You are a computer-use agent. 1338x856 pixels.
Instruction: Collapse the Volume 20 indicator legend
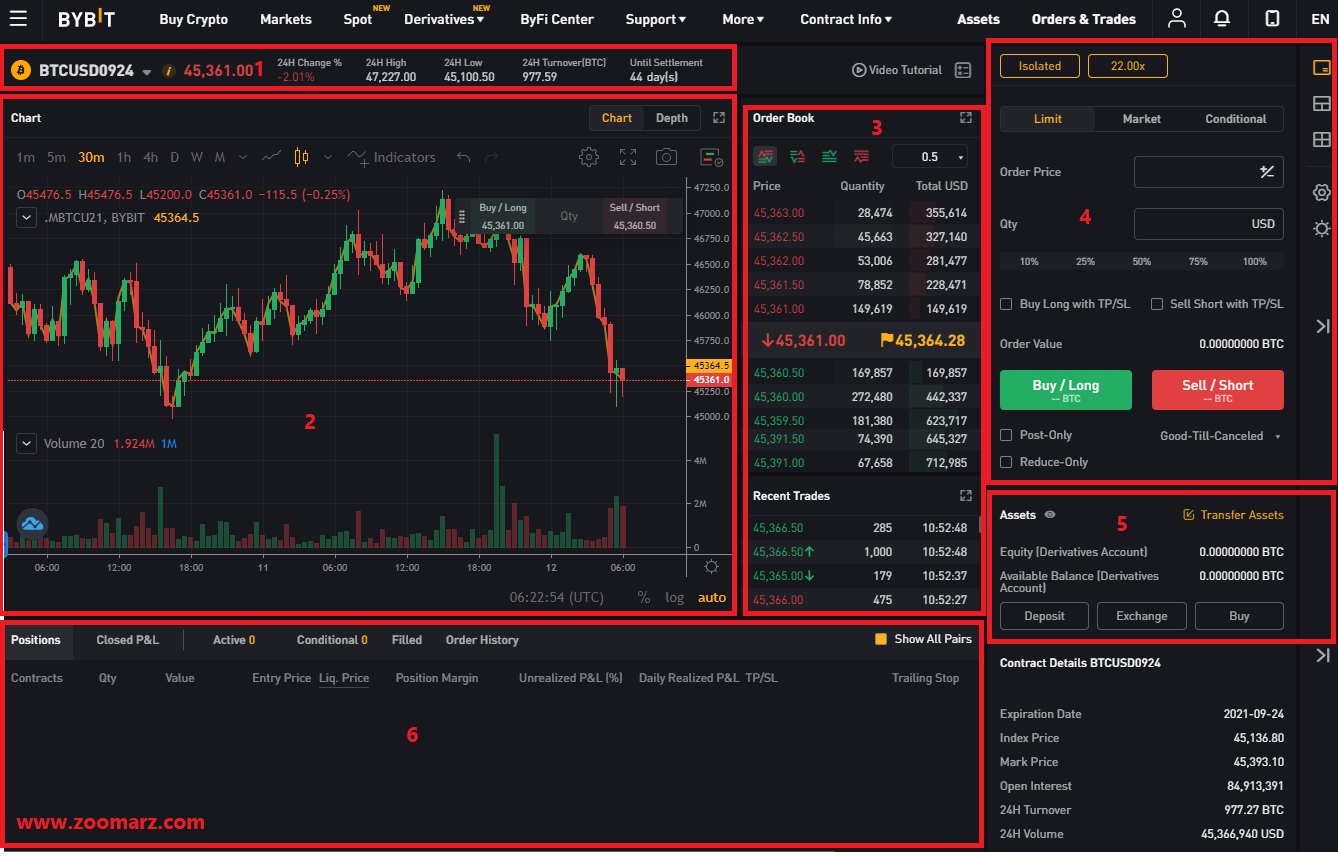[x=27, y=443]
